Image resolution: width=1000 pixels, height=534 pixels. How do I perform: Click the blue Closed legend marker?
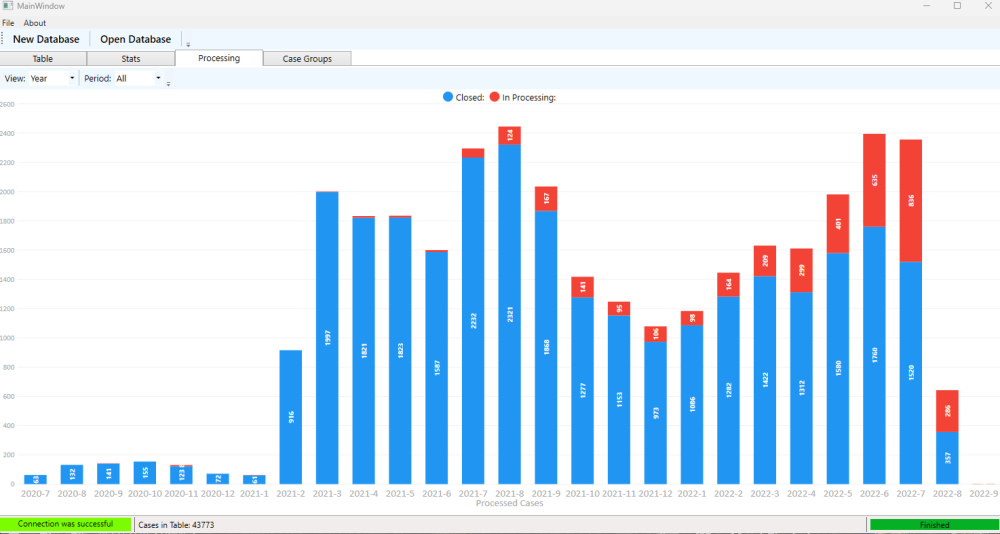pos(448,98)
